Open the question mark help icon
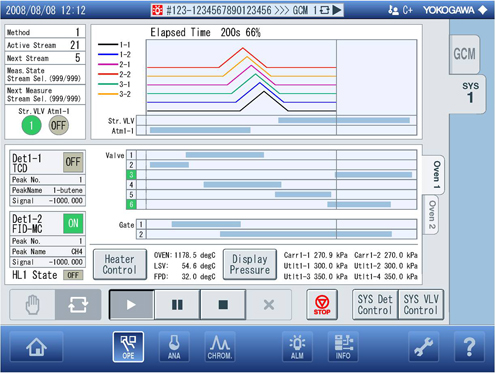Screen dimensions: 495x373 click(x=469, y=347)
